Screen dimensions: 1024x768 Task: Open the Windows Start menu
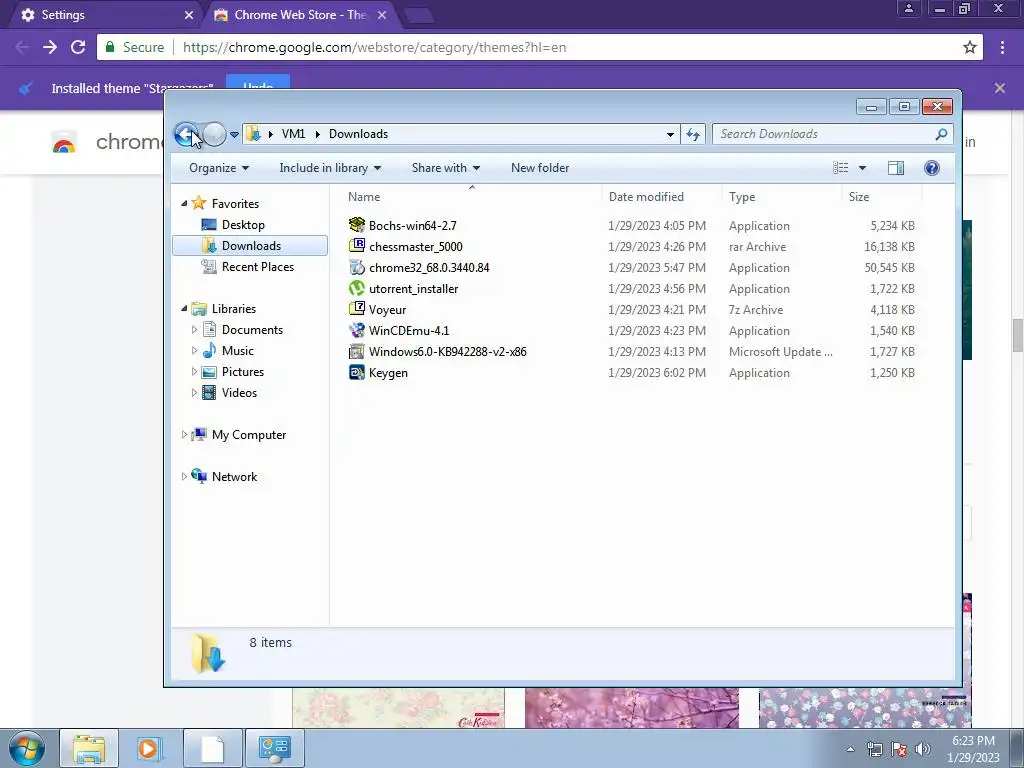(27, 748)
